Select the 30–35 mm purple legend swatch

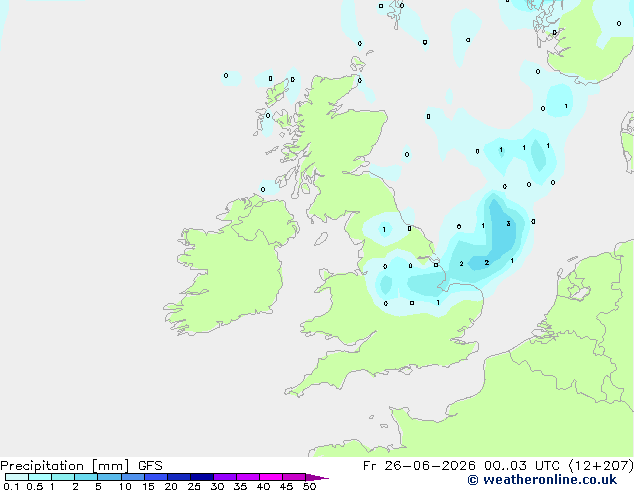[225, 477]
